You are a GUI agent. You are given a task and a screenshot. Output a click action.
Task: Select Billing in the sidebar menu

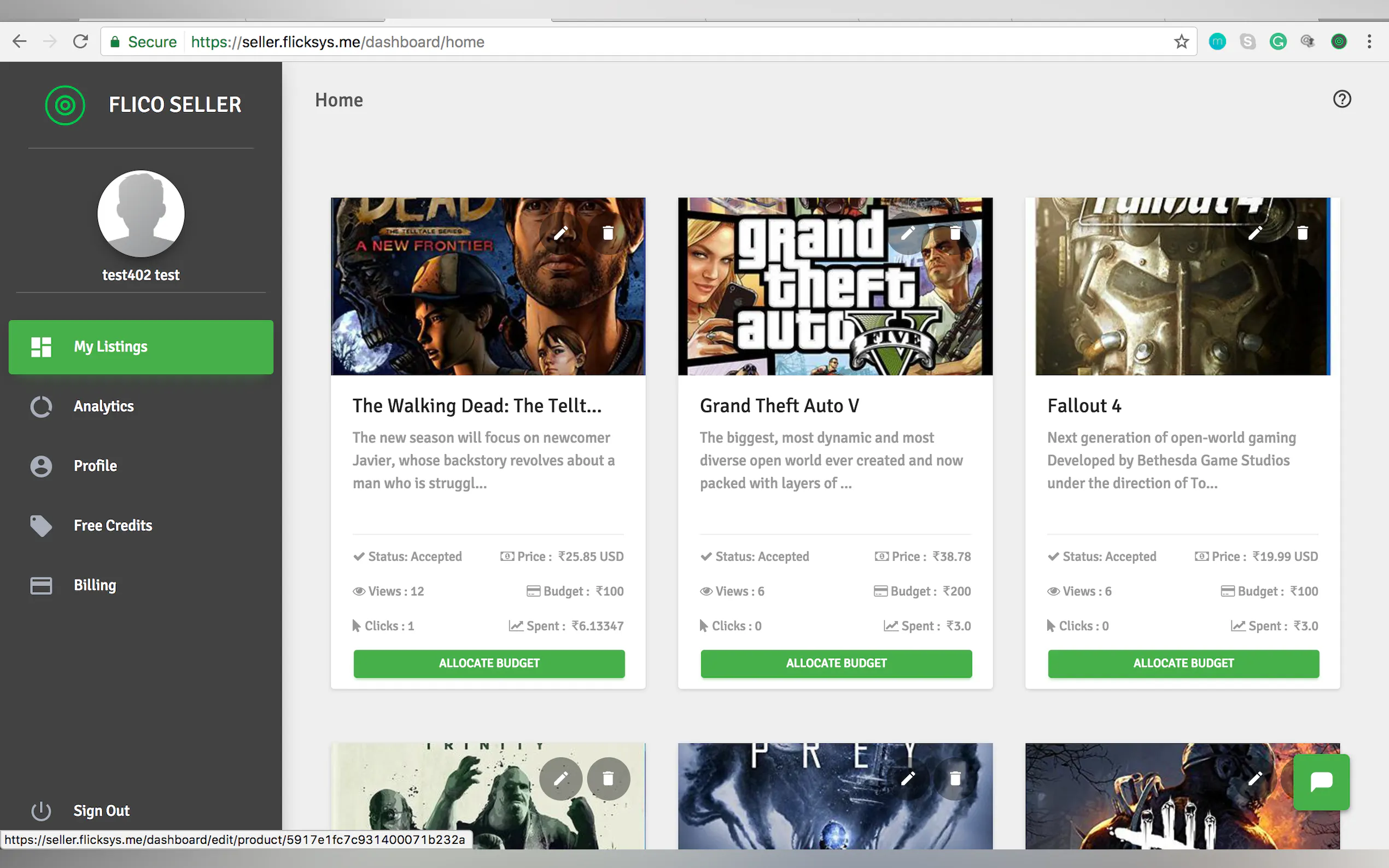click(x=95, y=585)
